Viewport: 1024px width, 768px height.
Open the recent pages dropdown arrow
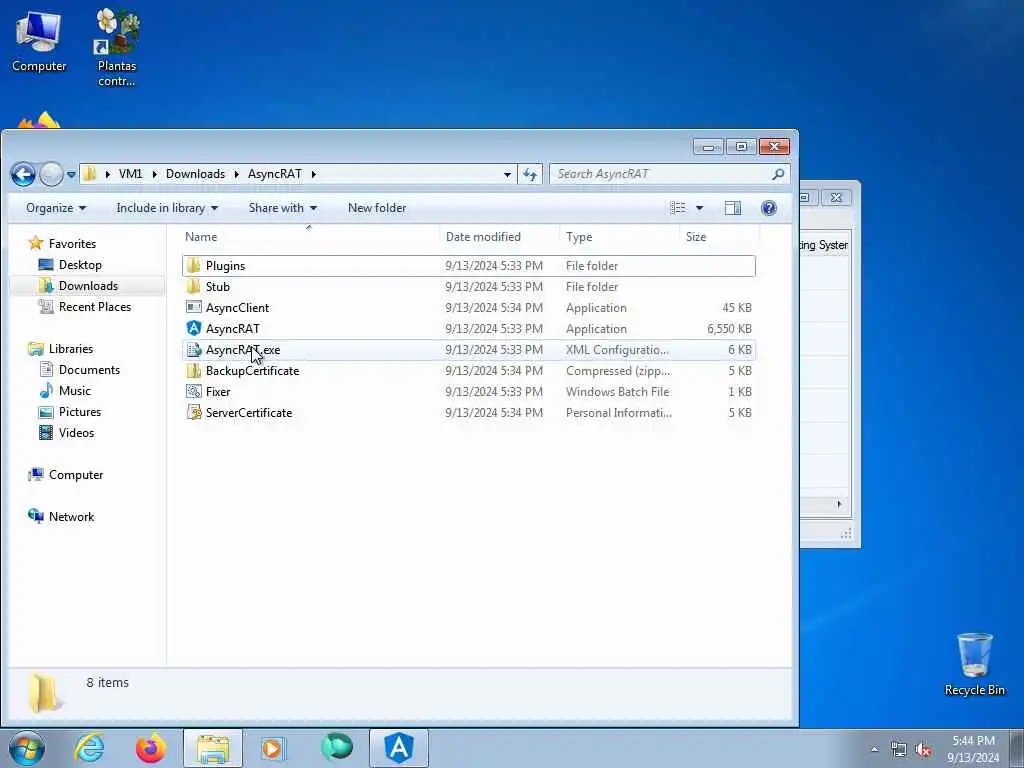(71, 175)
